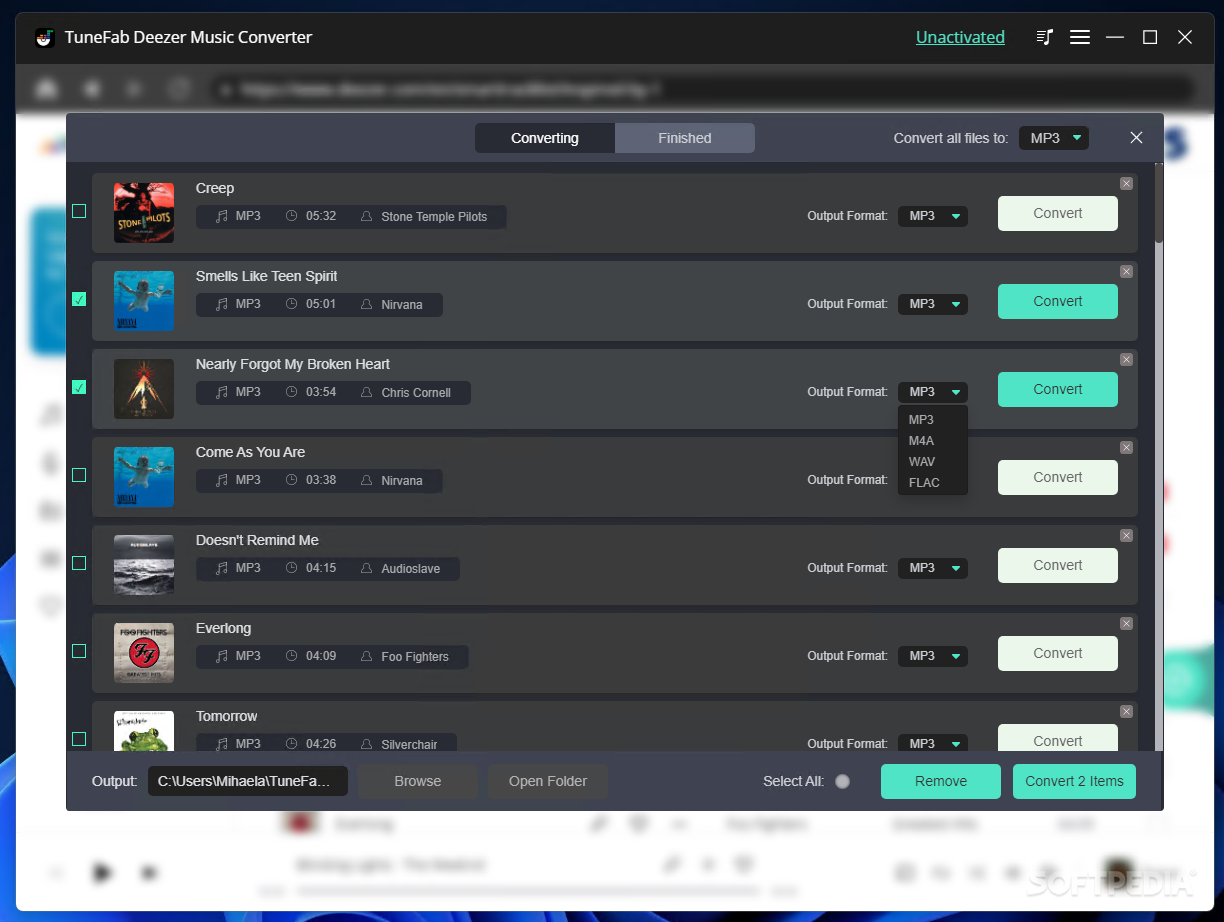Click the home icon in browser bar
1224x922 pixels.
point(46,89)
